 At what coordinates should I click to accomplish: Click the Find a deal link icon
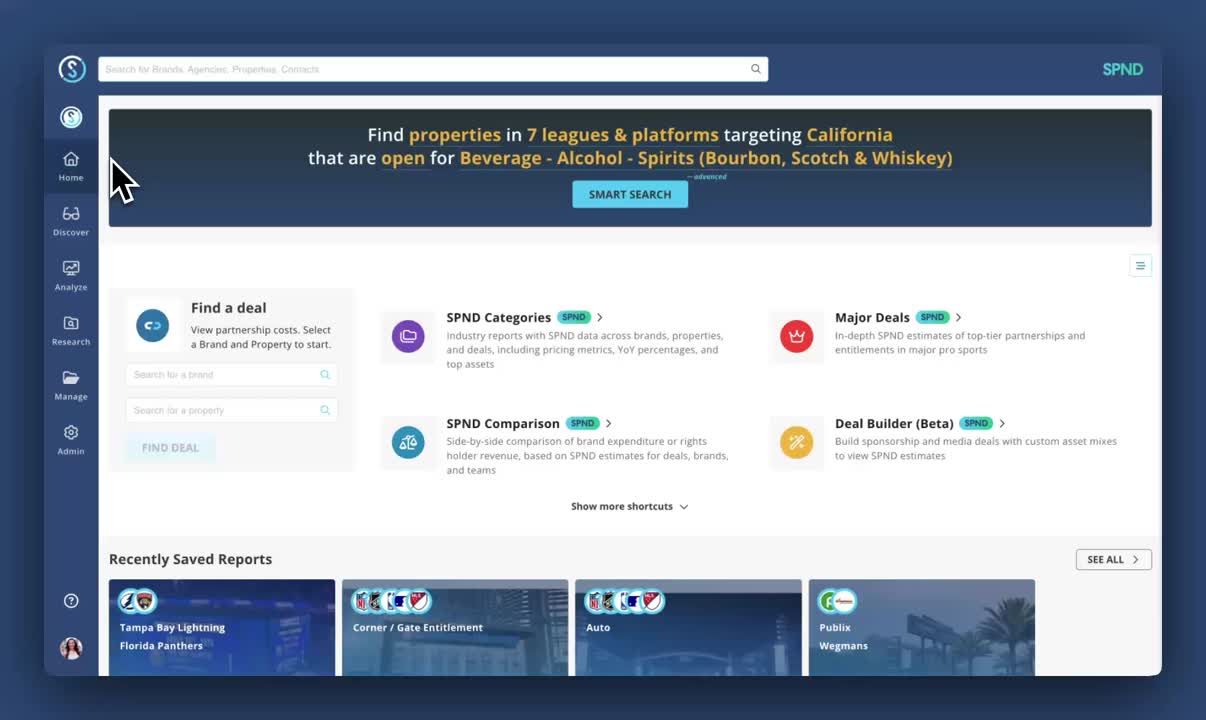pos(152,325)
